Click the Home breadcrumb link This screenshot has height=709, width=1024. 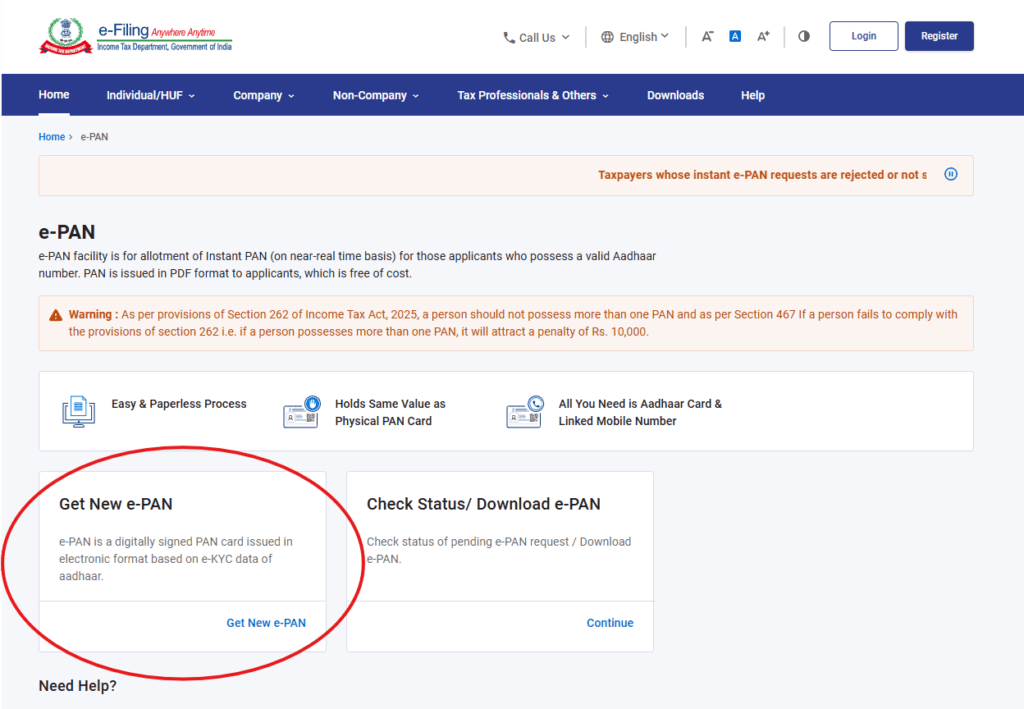[52, 136]
